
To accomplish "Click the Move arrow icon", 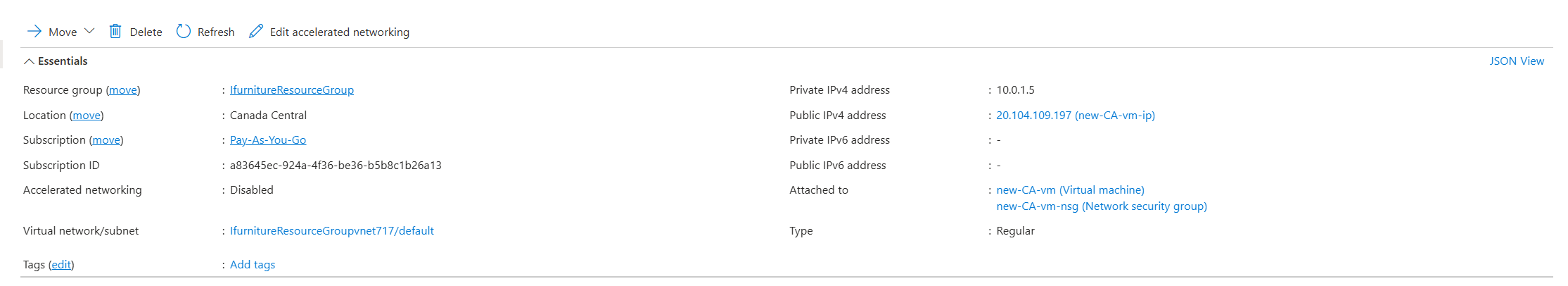I will click(x=34, y=32).
